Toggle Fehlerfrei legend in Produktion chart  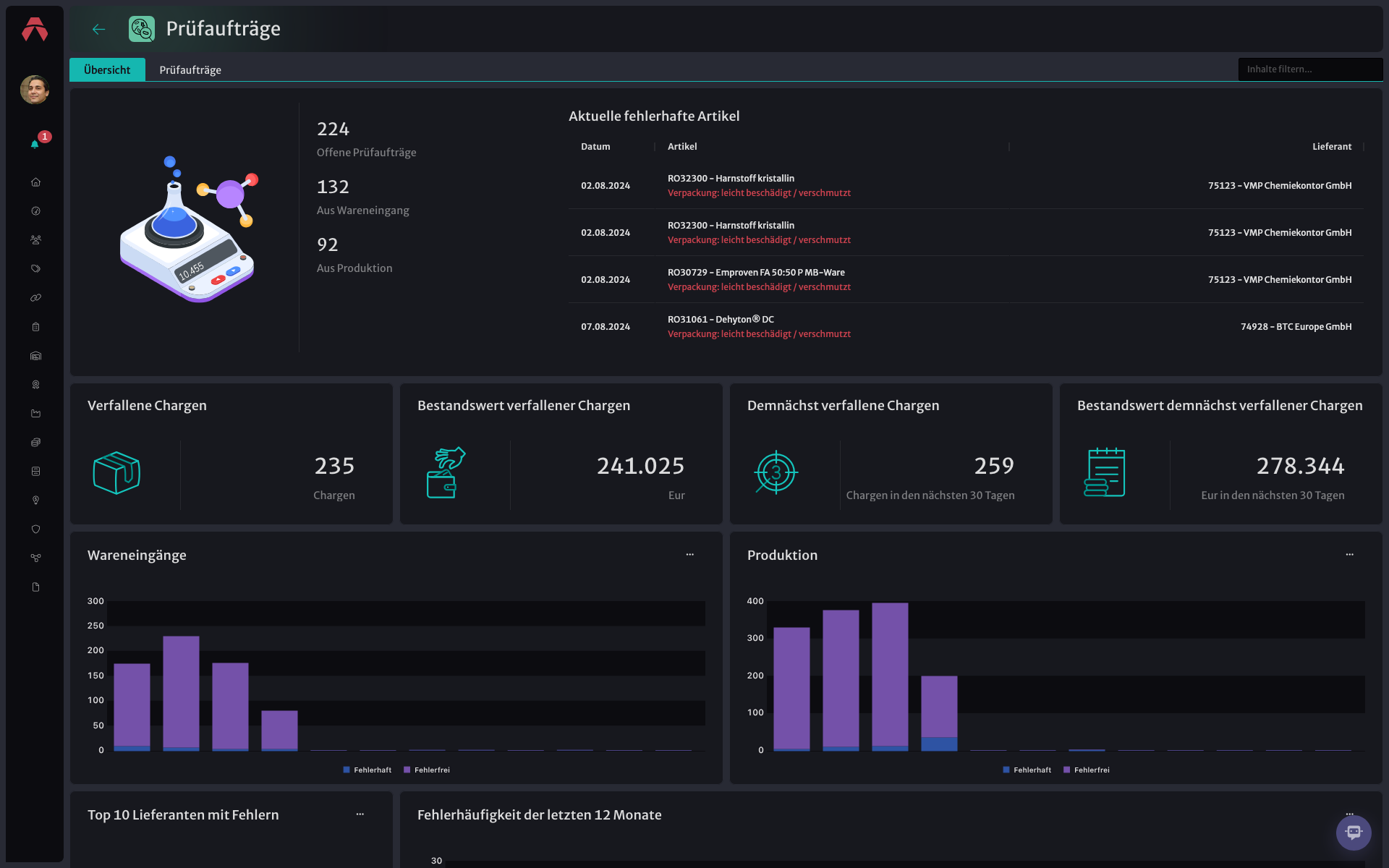pyautogui.click(x=1087, y=770)
